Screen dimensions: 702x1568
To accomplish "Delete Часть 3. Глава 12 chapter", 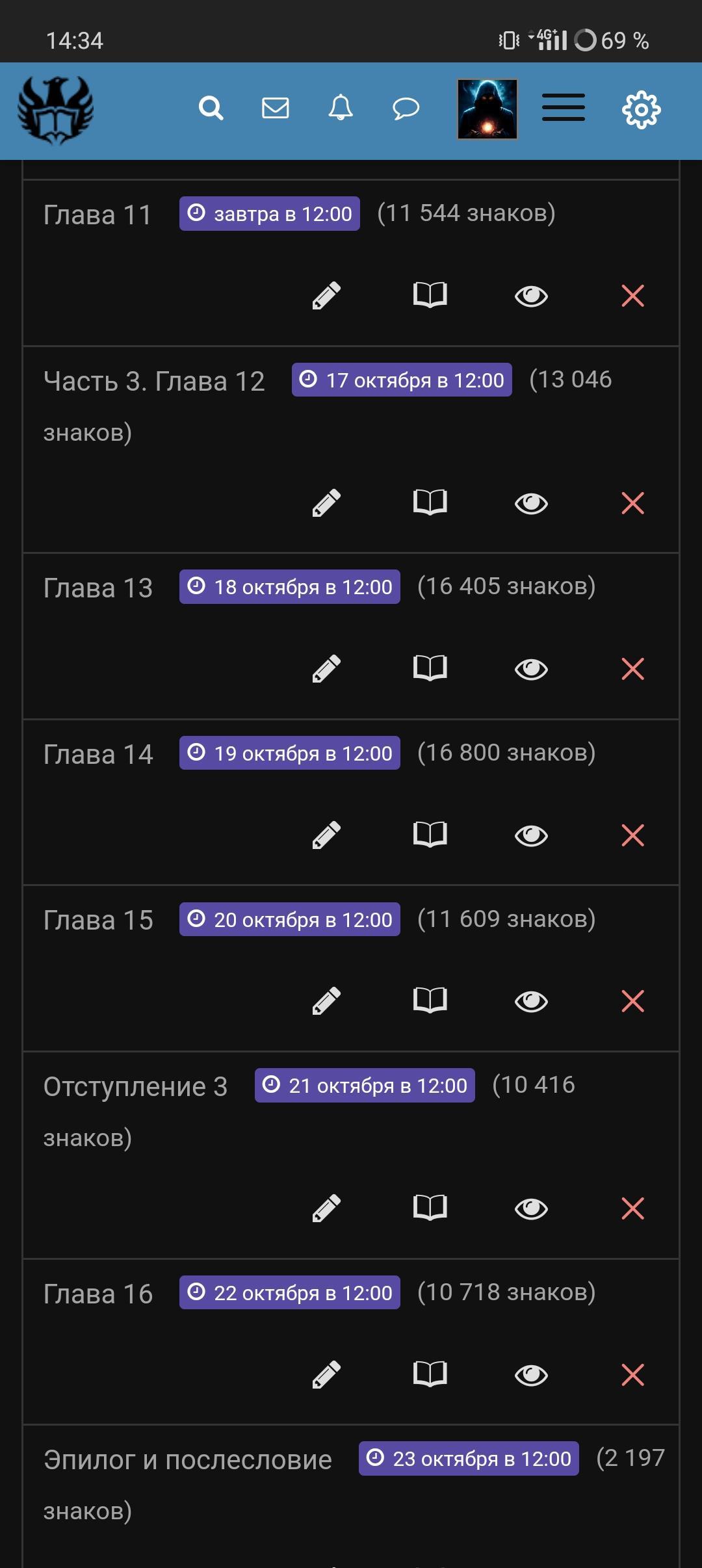I will 632,503.
